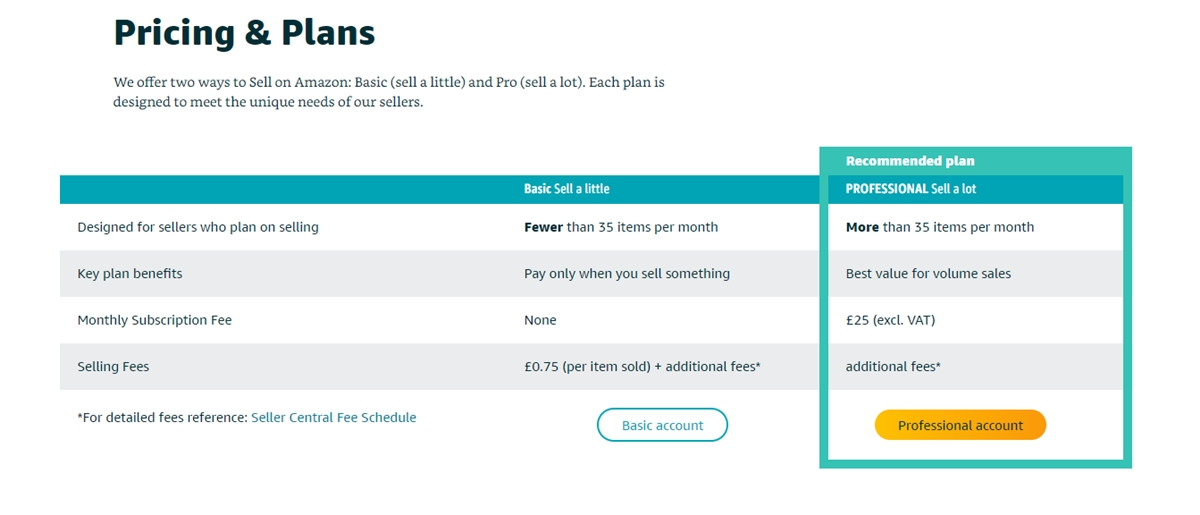Click the Pricing & Plans heading
Viewport: 1200px width, 515px height.
(x=244, y=33)
